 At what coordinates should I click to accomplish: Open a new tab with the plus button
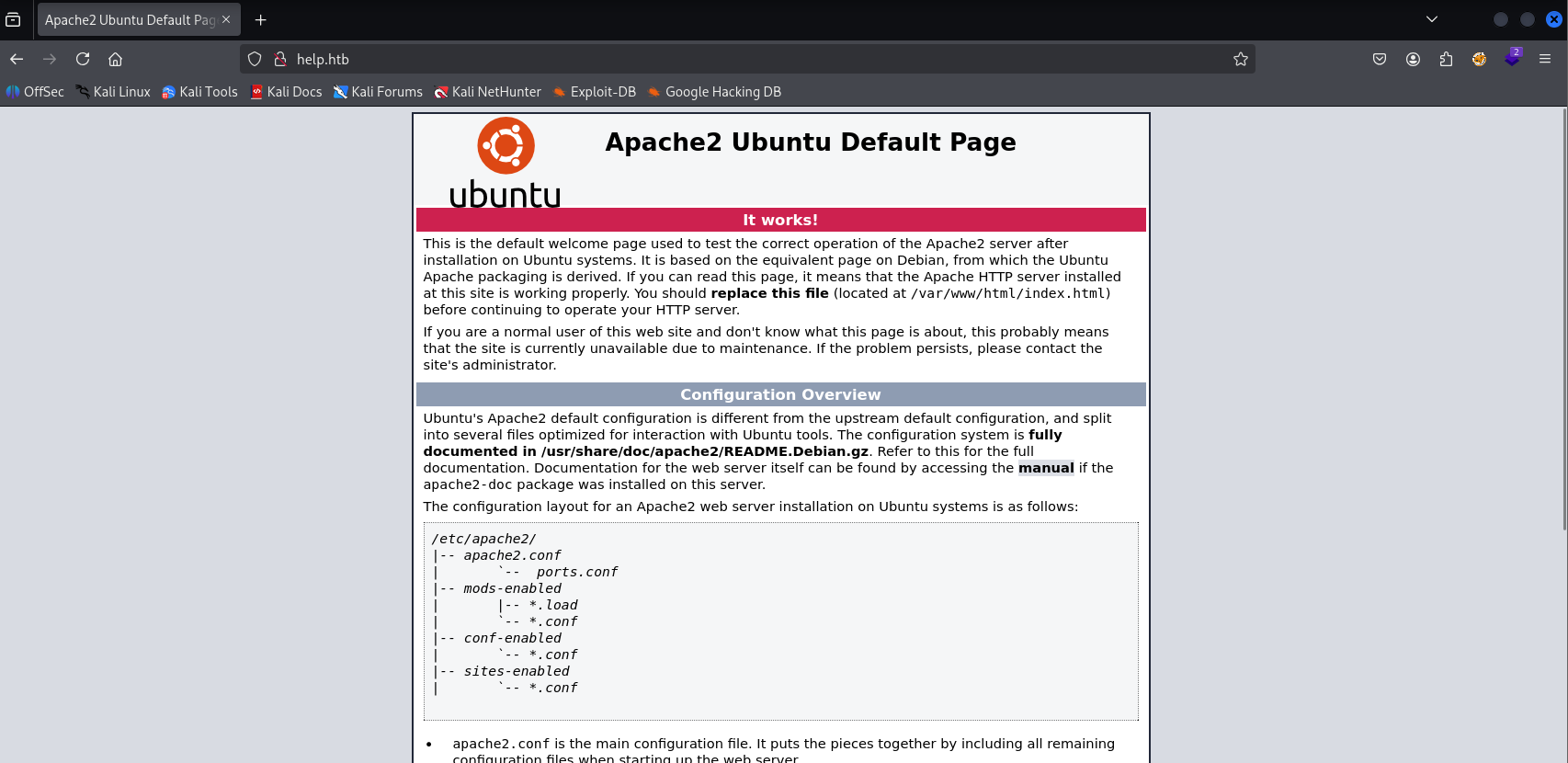(261, 19)
